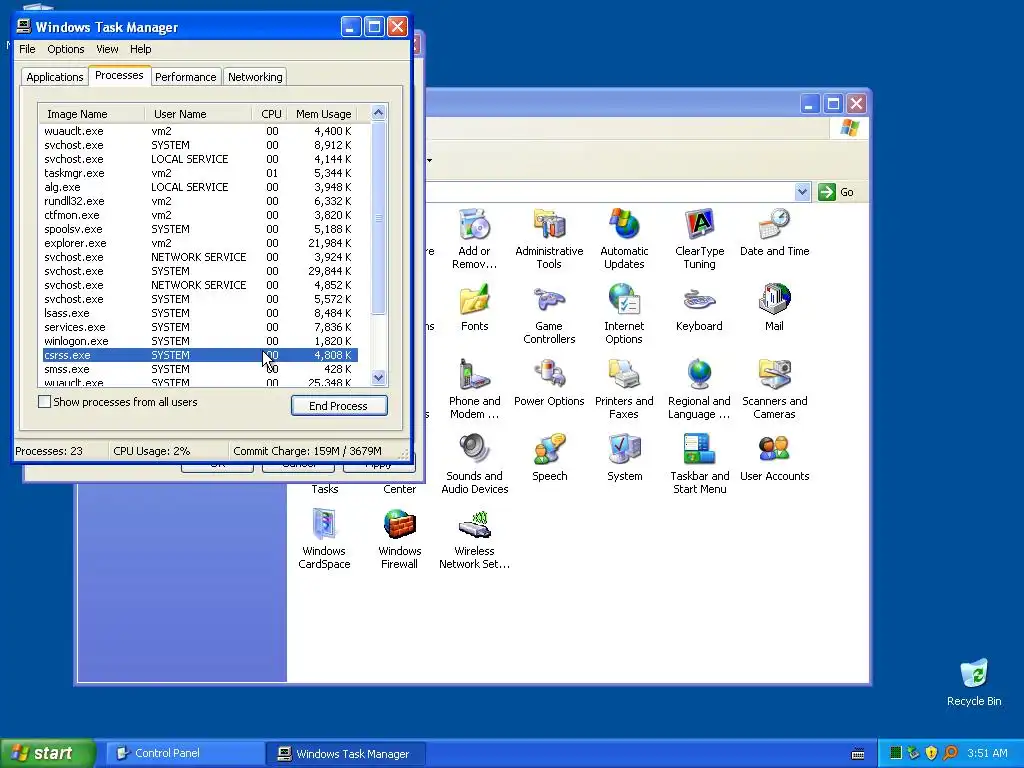Open Add or Remove Programs icon
Image resolution: width=1024 pixels, height=768 pixels.
[x=474, y=238]
